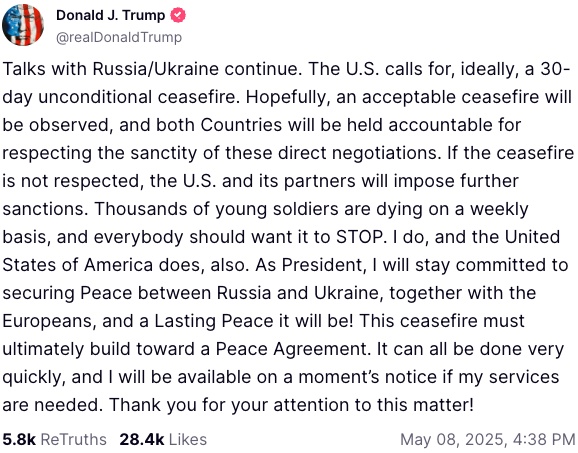Click the words As President in post

(x=309, y=265)
